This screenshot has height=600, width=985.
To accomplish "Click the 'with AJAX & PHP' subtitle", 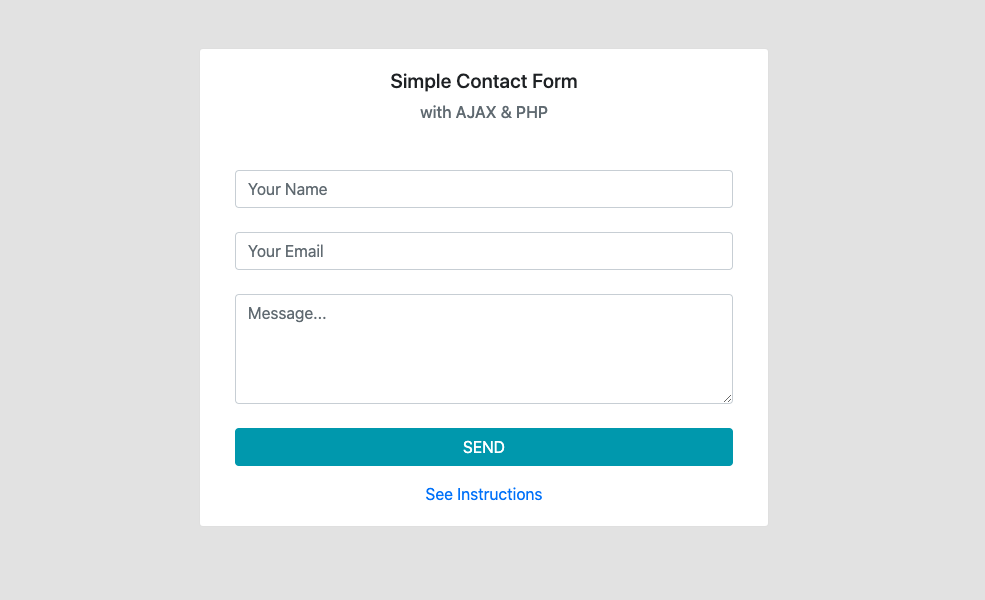I will pos(483,112).
